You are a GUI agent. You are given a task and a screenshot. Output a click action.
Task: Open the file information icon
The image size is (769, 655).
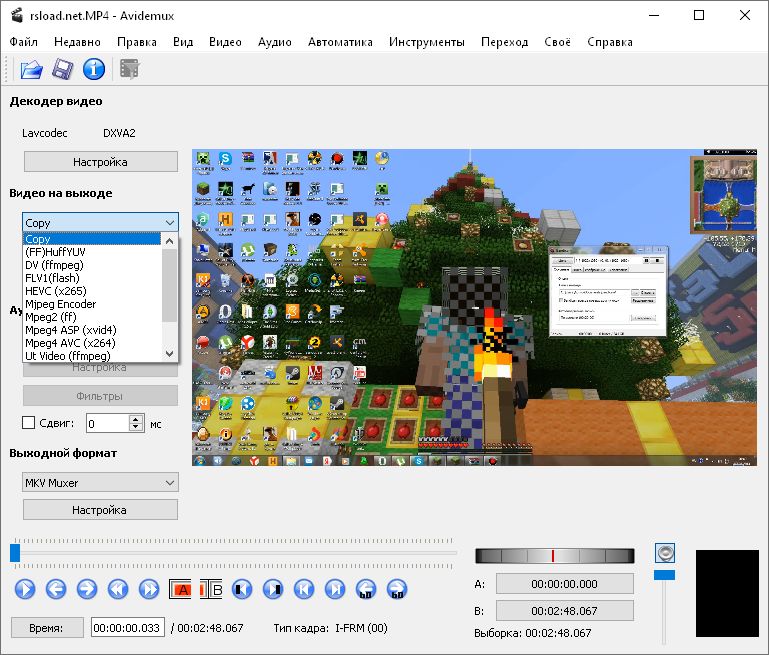click(x=94, y=69)
